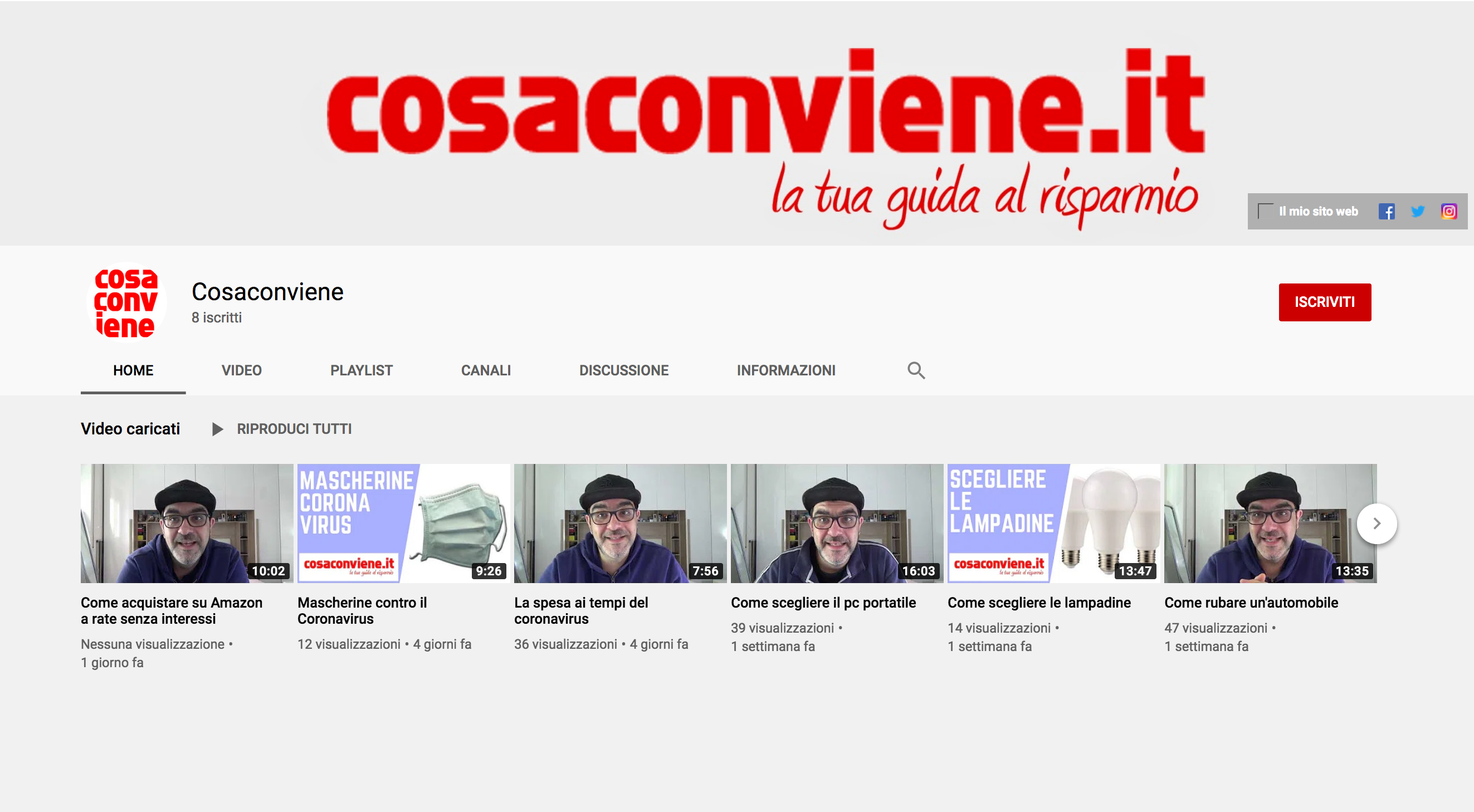The width and height of the screenshot is (1474, 812).
Task: Open the Instagram link icon
Action: (x=1448, y=212)
